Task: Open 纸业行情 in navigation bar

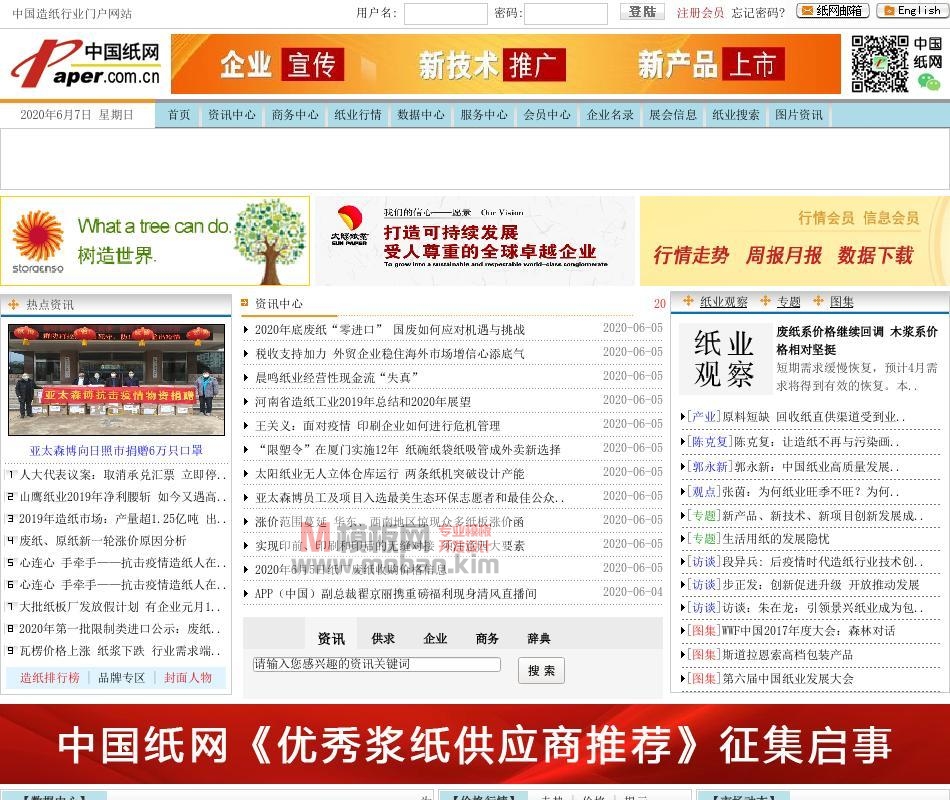Action: pyautogui.click(x=357, y=115)
